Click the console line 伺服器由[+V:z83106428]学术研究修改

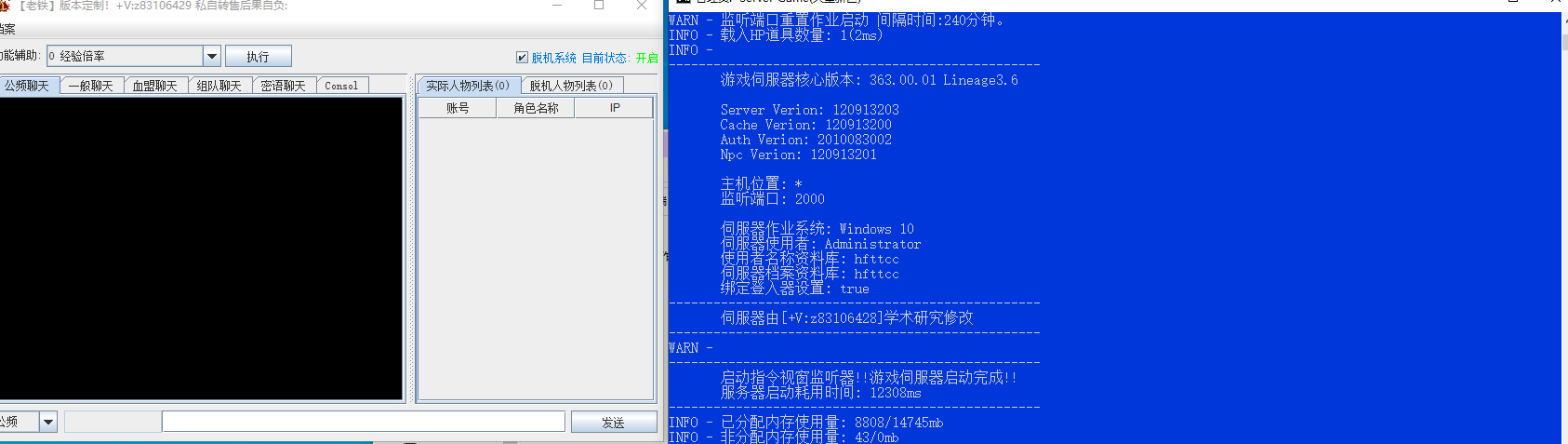(846, 318)
